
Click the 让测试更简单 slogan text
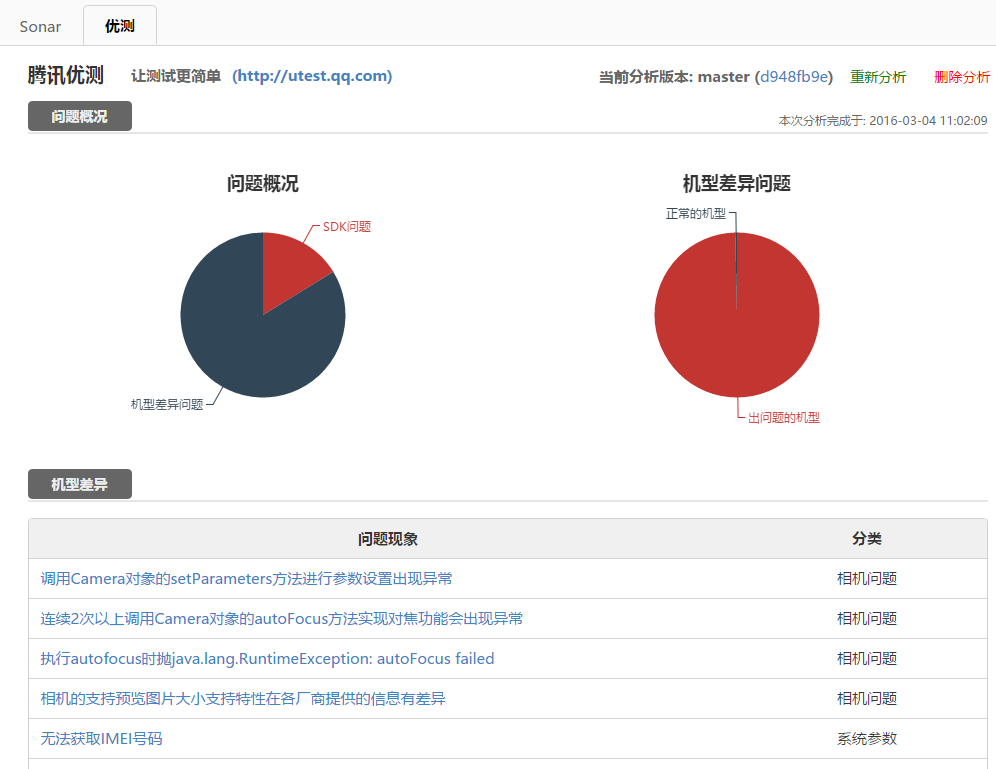coord(176,76)
